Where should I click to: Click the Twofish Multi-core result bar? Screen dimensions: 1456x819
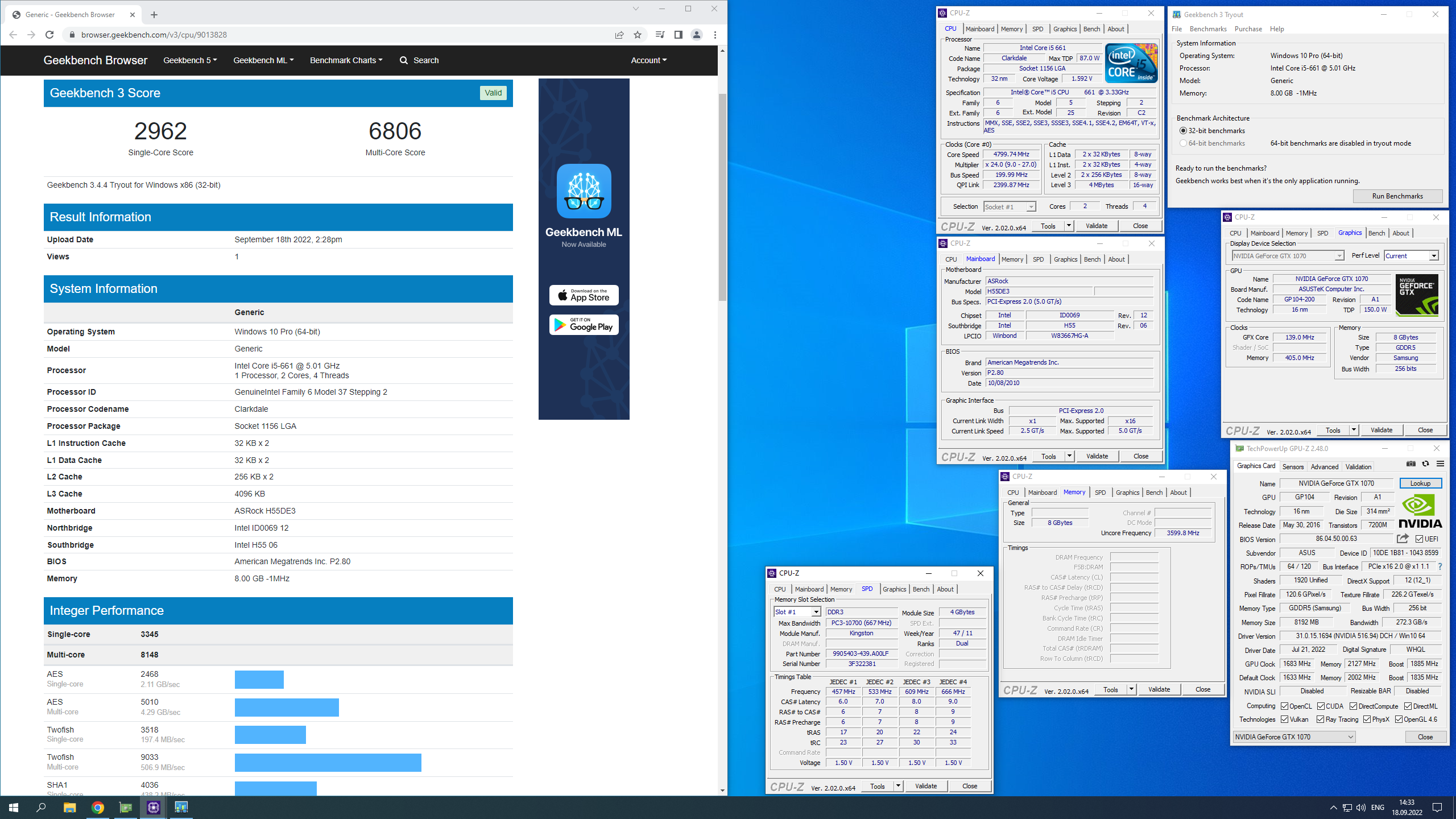pyautogui.click(x=328, y=763)
